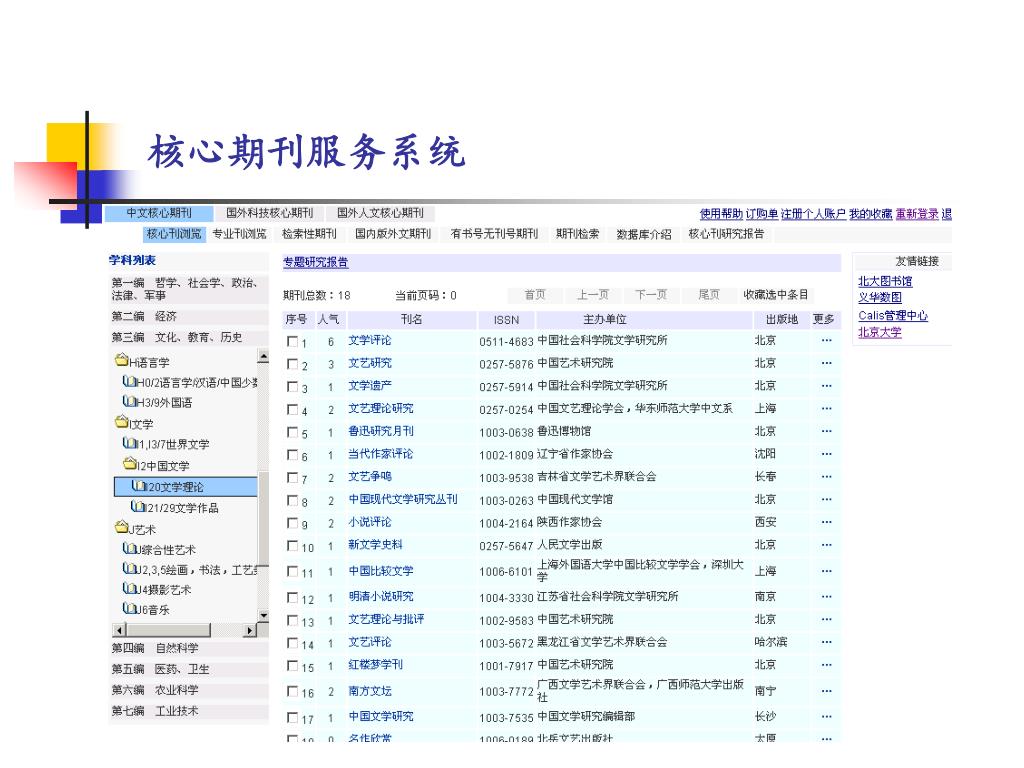Select checkbox of row 10 新文学史料

click(293, 545)
